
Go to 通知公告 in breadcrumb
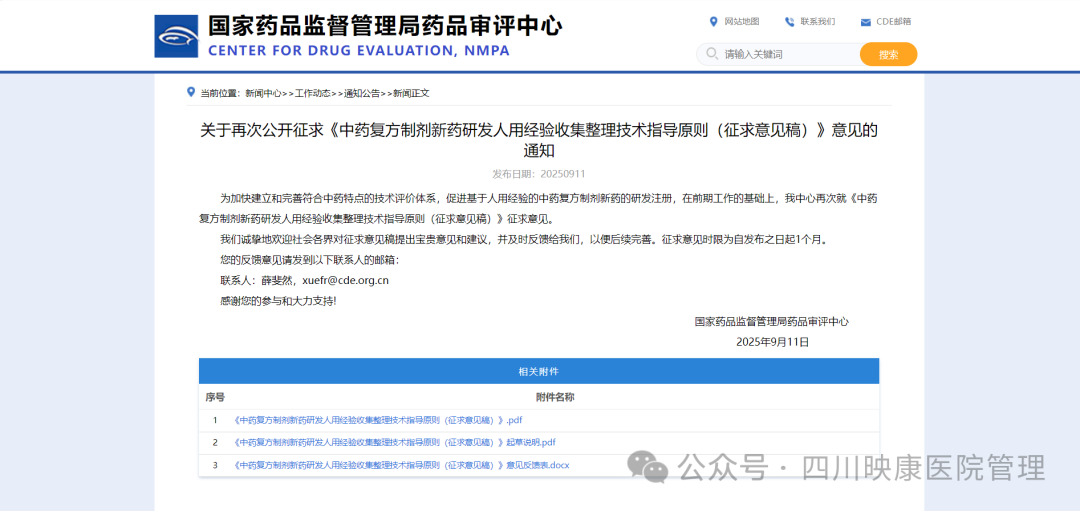(362, 93)
